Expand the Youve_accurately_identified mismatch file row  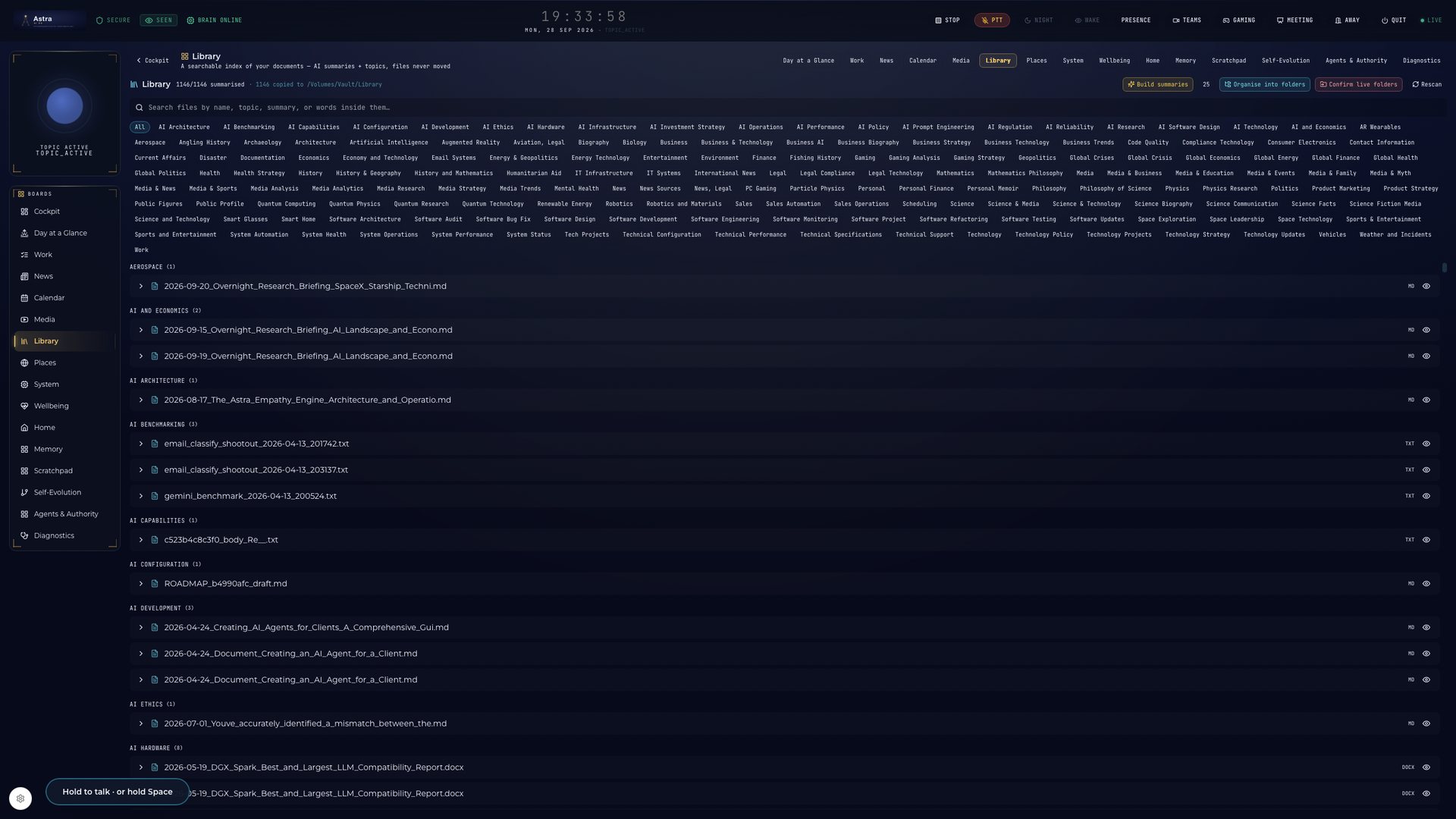(141, 724)
